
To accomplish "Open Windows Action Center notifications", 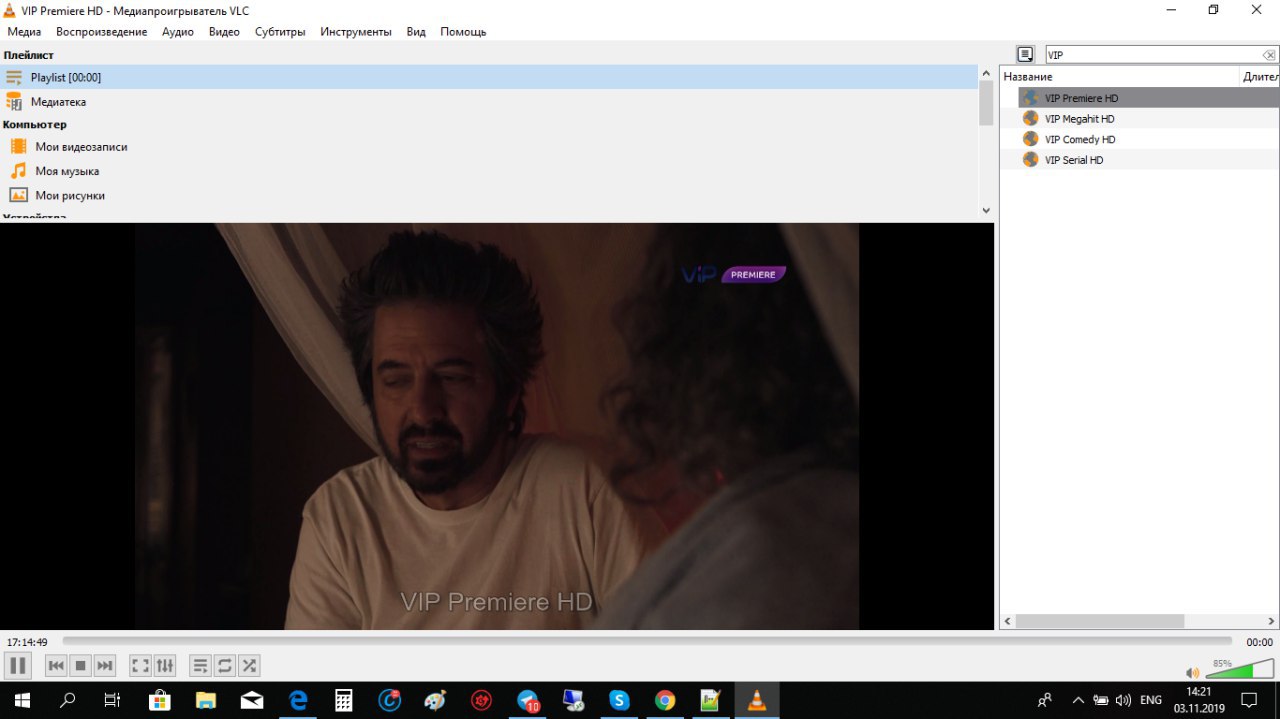I will click(1249, 700).
